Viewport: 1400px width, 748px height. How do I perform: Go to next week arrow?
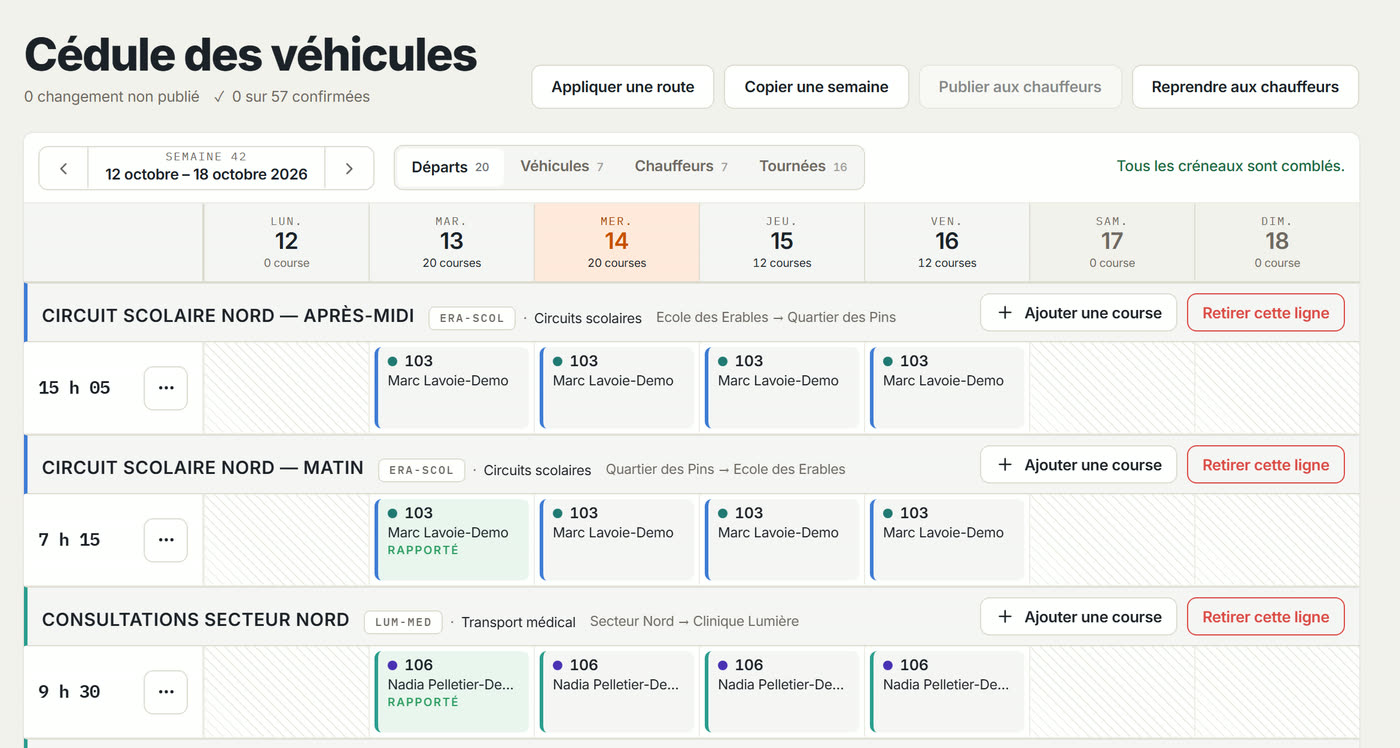[349, 168]
